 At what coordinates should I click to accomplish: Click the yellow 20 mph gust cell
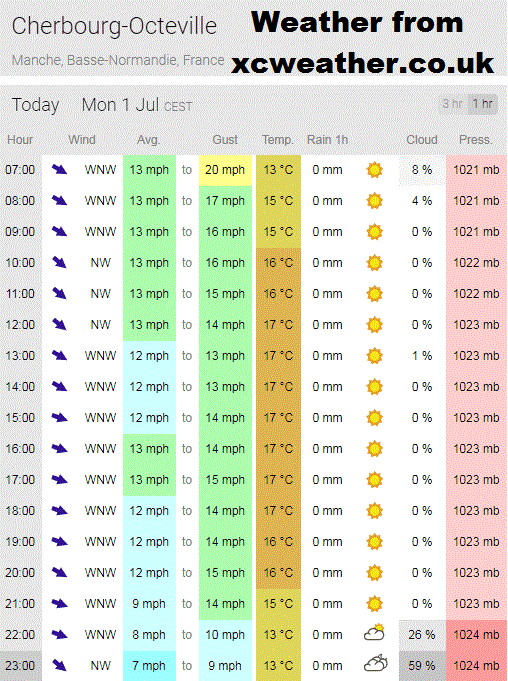pos(225,170)
